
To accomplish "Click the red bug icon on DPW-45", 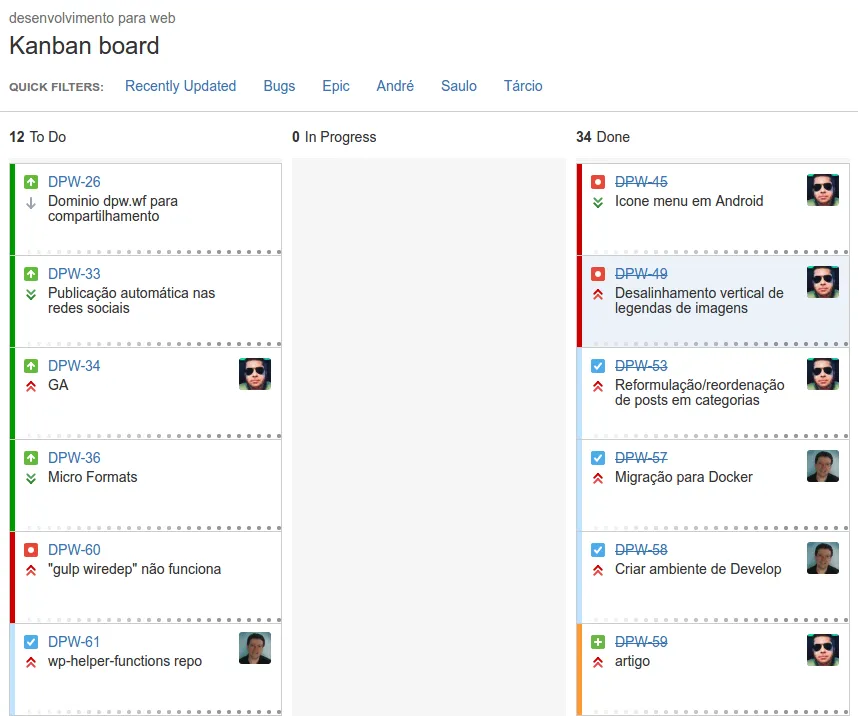I will tap(598, 182).
